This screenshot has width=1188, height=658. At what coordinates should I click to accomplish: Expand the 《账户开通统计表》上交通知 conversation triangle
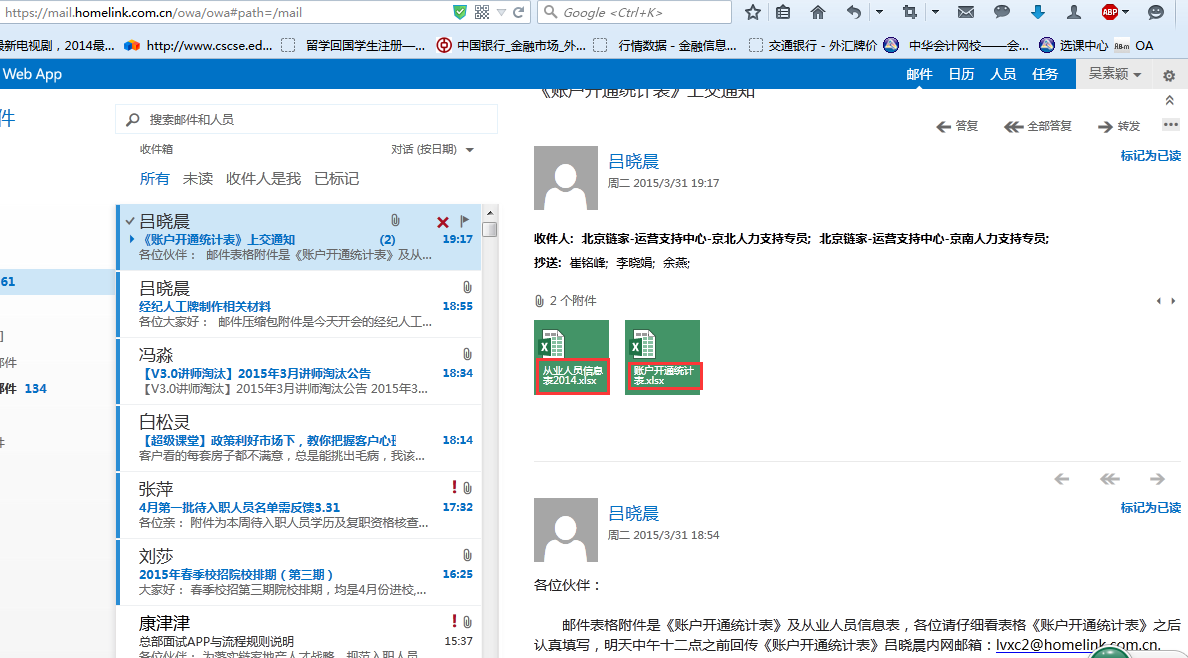(x=133, y=240)
